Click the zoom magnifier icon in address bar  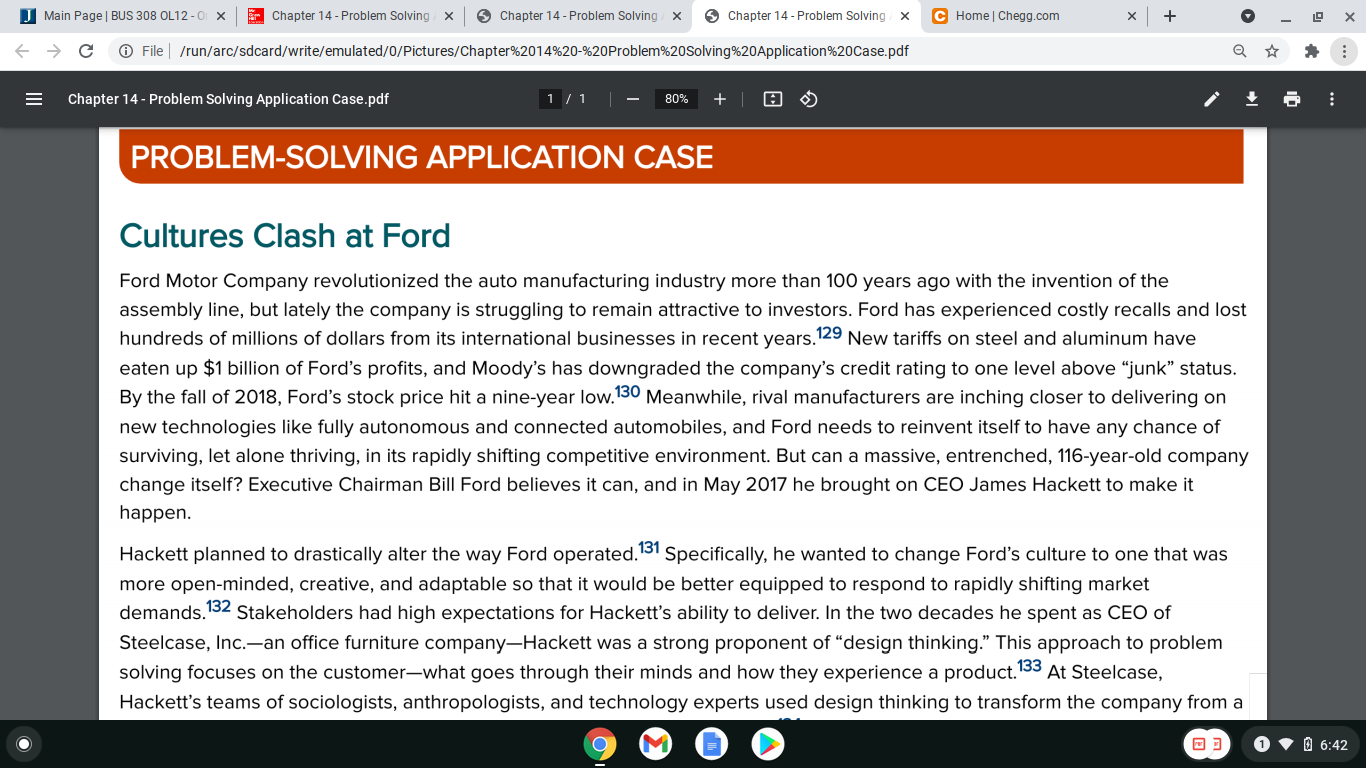(1240, 51)
